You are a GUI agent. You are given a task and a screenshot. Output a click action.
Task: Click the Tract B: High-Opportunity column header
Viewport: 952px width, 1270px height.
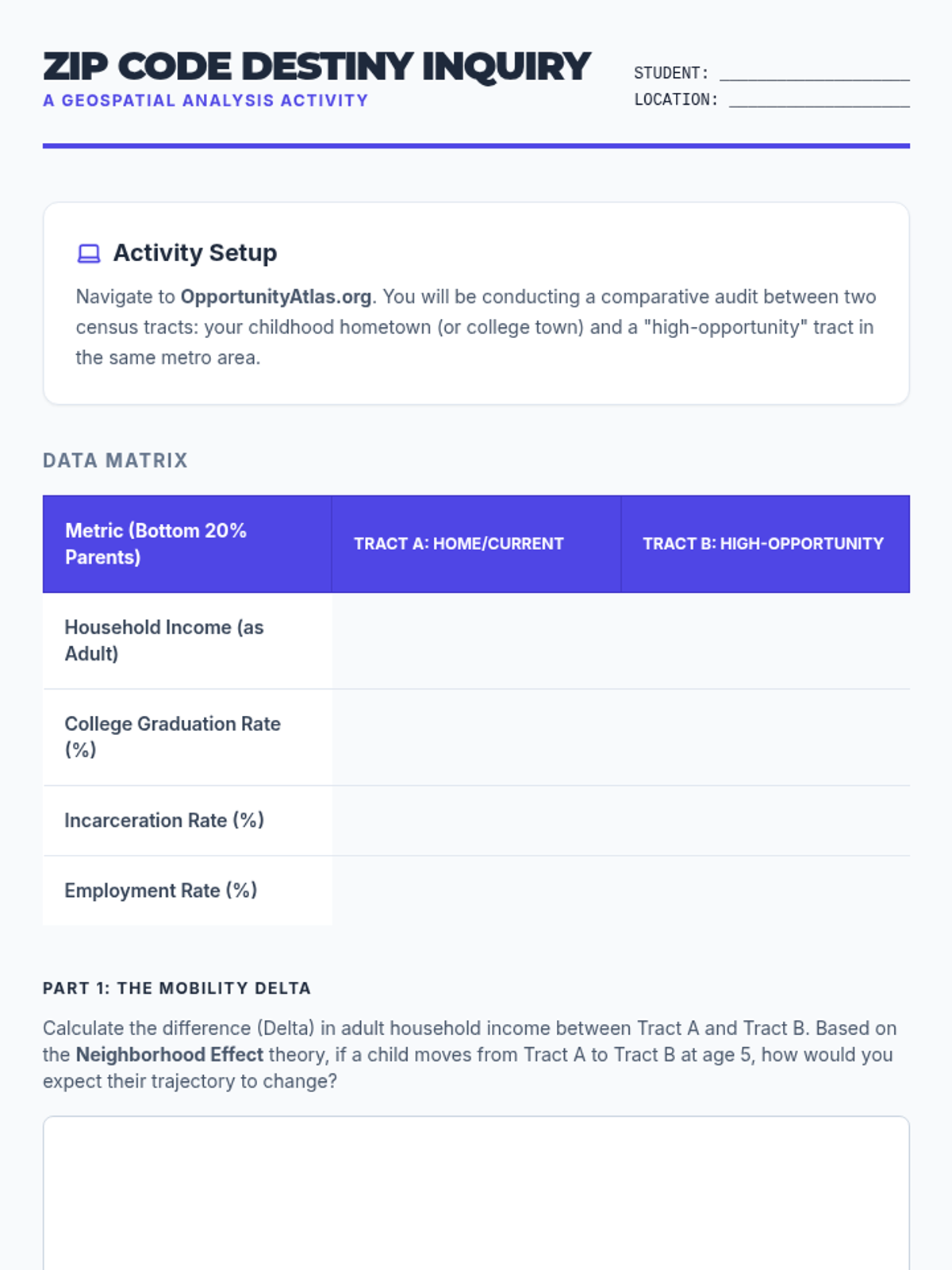pyautogui.click(x=764, y=544)
